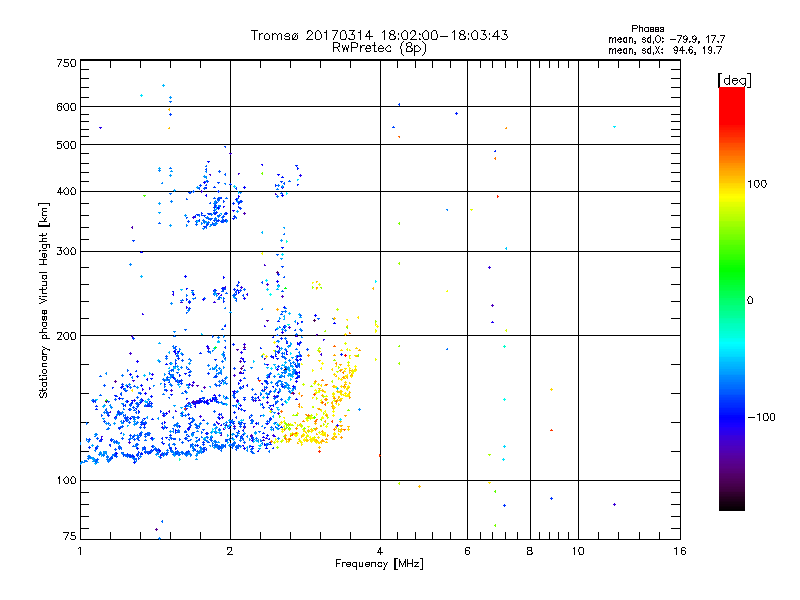Click the x-axis tick label '1'
This screenshot has height=600, width=800.
[x=80, y=551]
